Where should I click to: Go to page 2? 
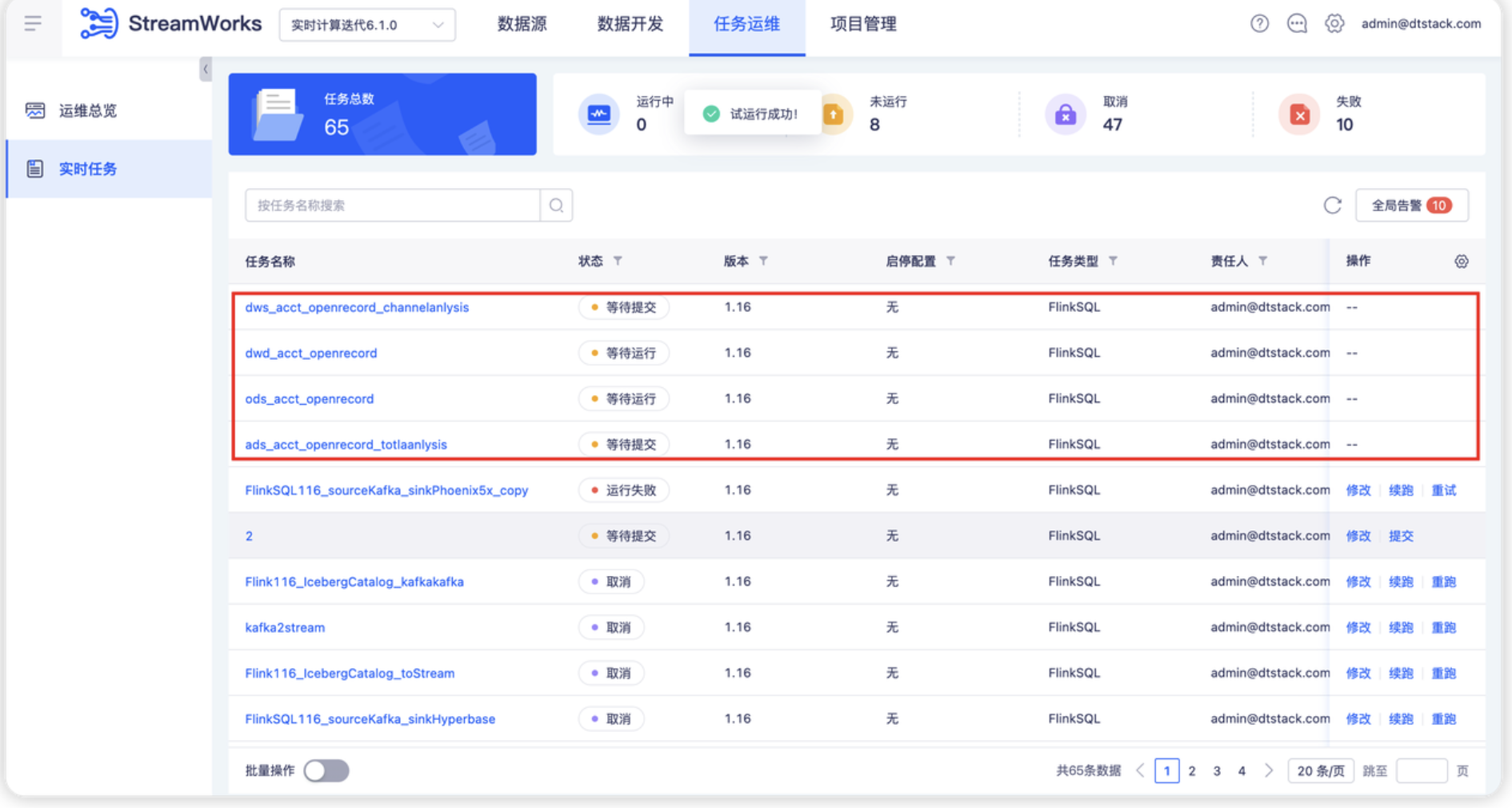click(x=1192, y=770)
